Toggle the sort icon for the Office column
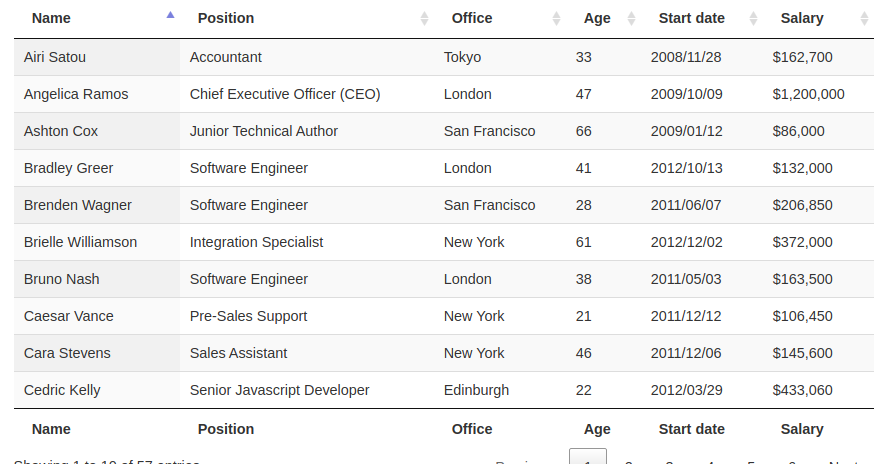The width and height of the screenshot is (885, 464). 557,18
